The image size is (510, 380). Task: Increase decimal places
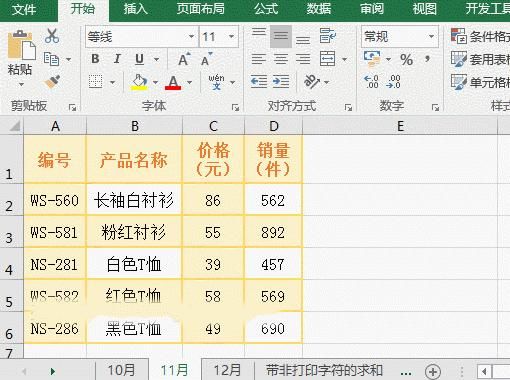[x=372, y=82]
